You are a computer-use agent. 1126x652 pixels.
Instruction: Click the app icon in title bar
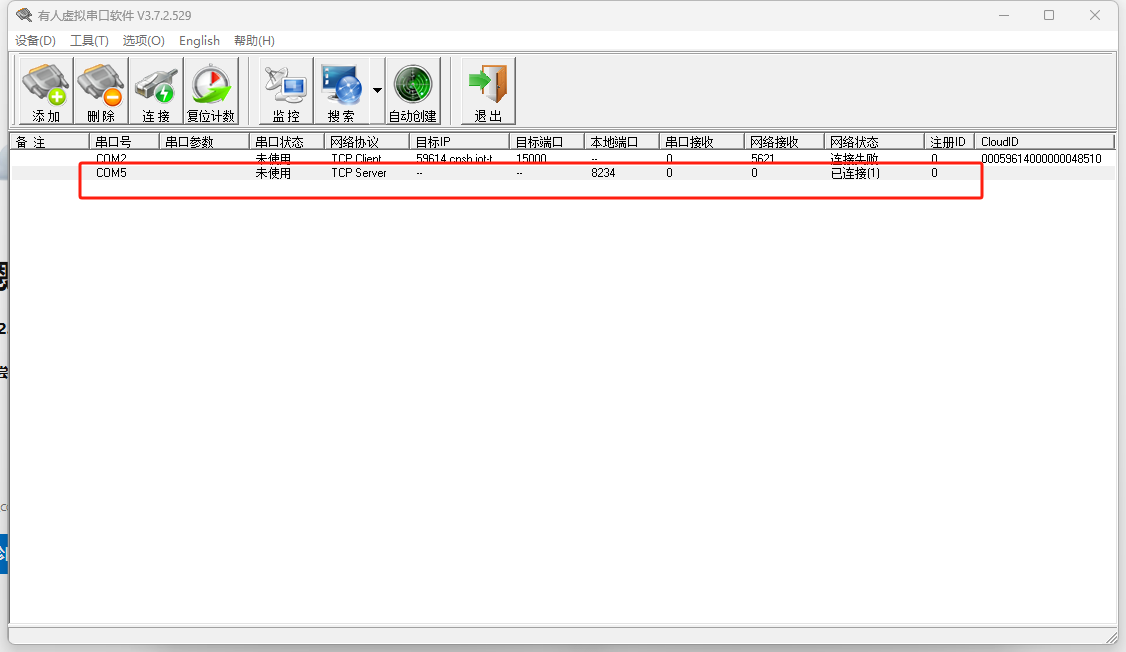coord(24,15)
